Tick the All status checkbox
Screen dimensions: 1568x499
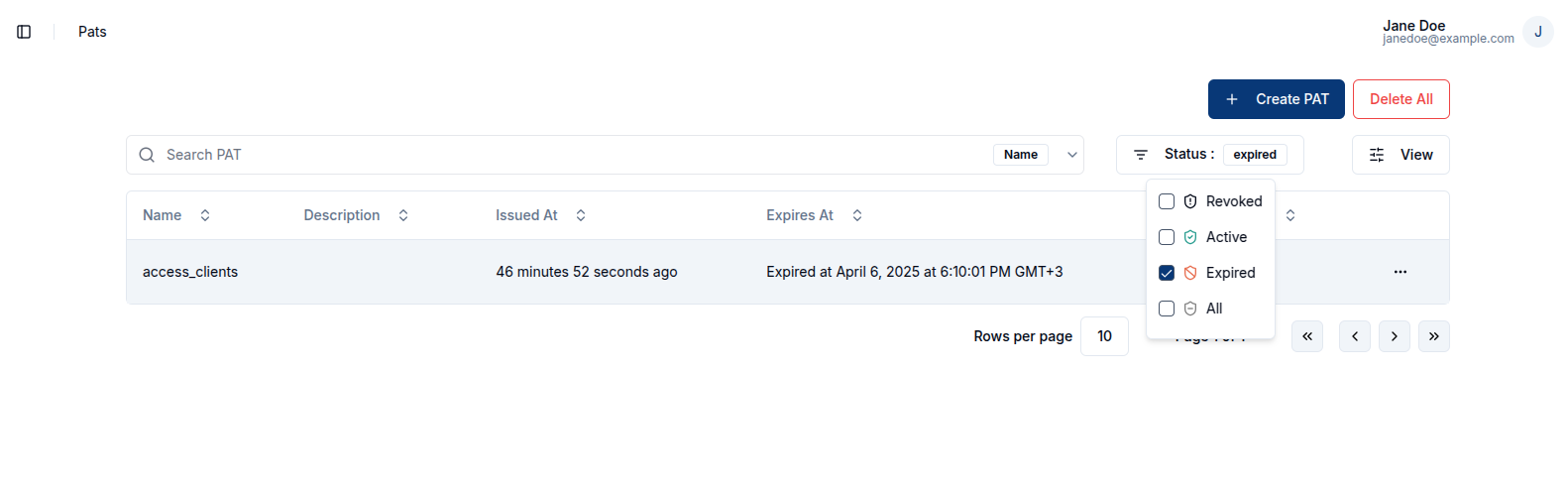point(1167,309)
